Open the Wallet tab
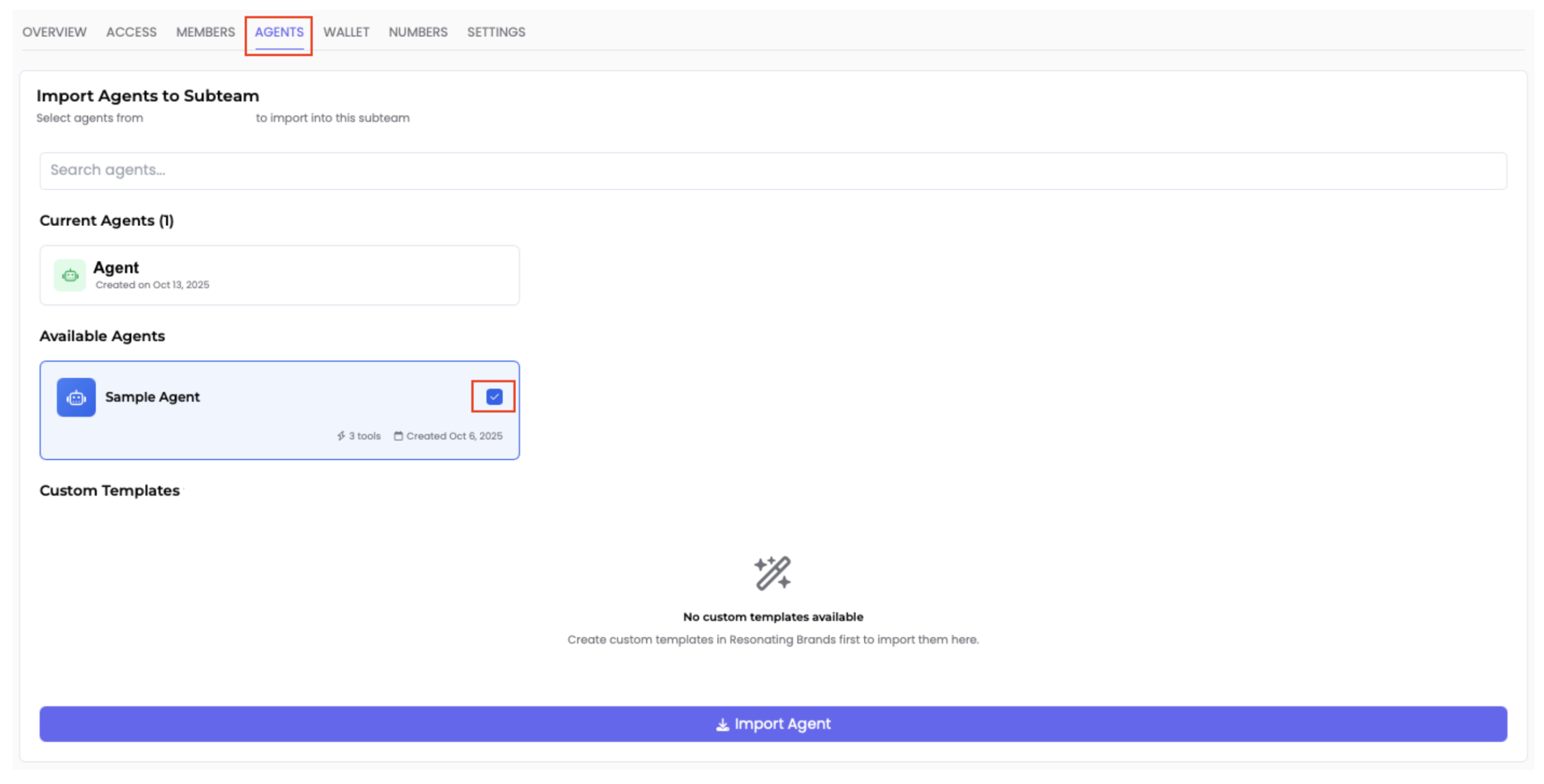 point(346,32)
